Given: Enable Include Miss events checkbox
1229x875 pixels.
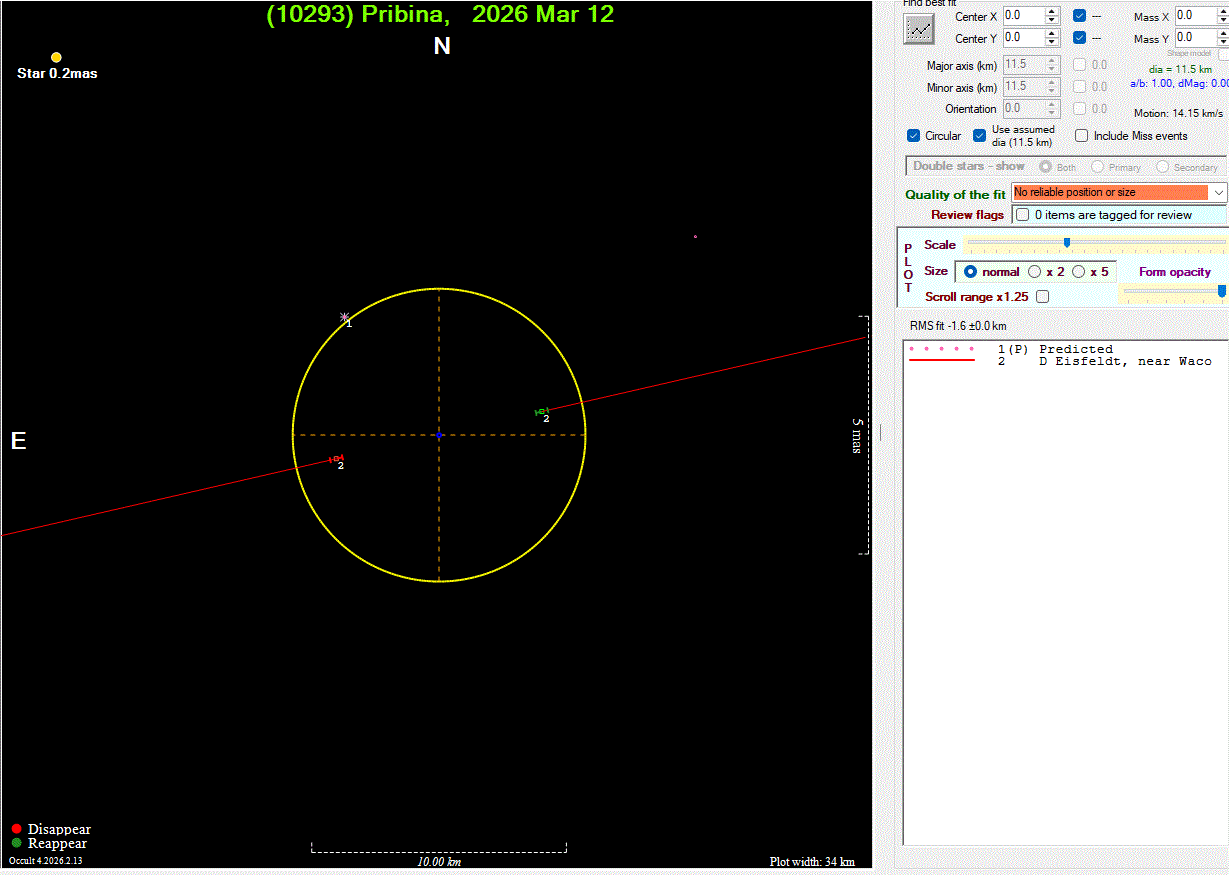Looking at the screenshot, I should pos(1081,136).
